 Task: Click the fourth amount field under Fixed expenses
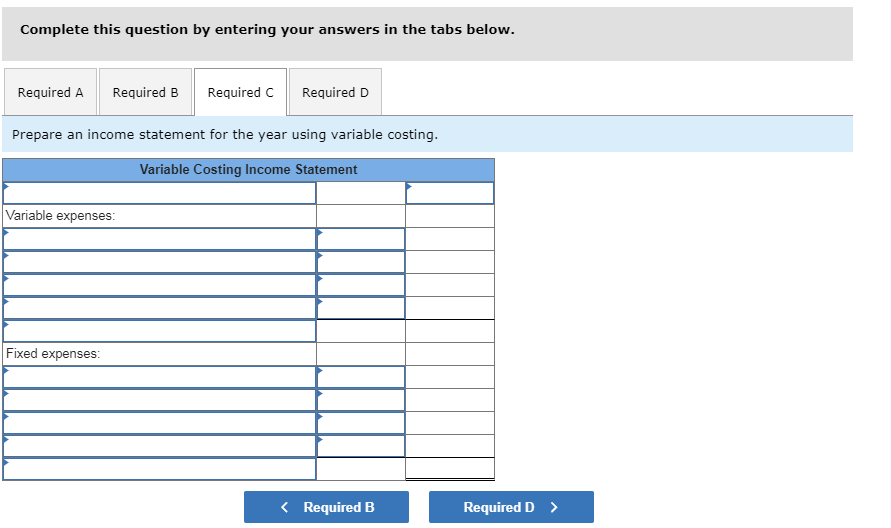click(x=361, y=446)
